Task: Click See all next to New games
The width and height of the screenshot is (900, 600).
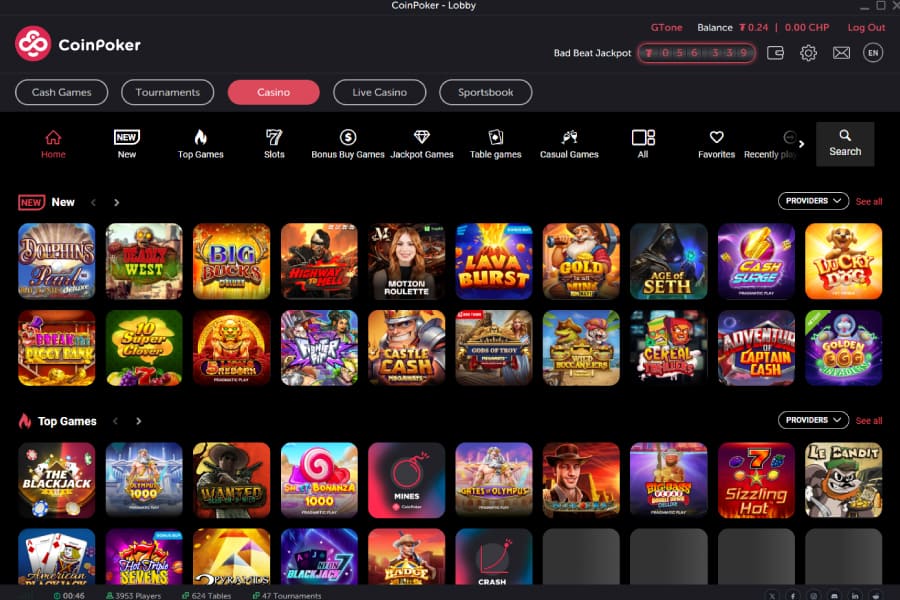Action: tap(868, 201)
